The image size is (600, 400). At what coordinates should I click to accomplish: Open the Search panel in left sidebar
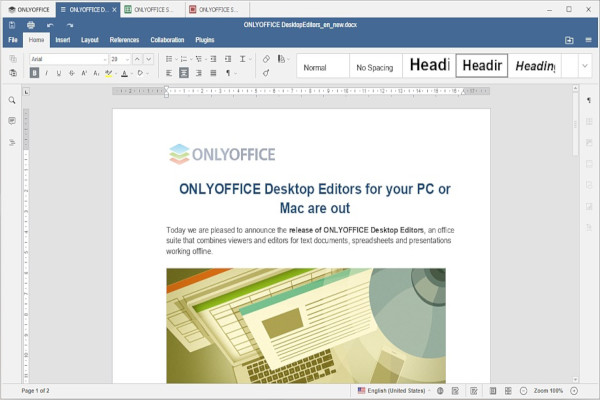coord(12,100)
